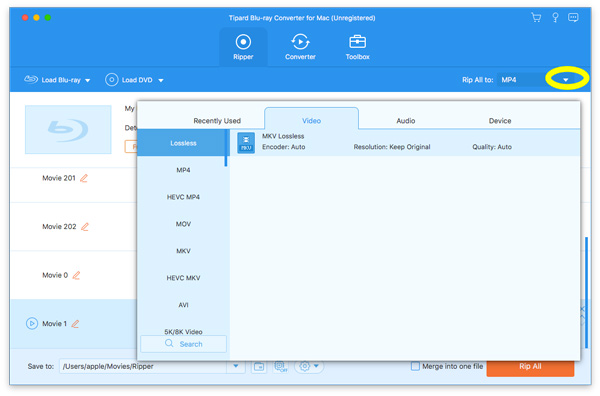600x396 pixels.
Task: Toggle Merge into one file checkbox
Action: point(415,366)
